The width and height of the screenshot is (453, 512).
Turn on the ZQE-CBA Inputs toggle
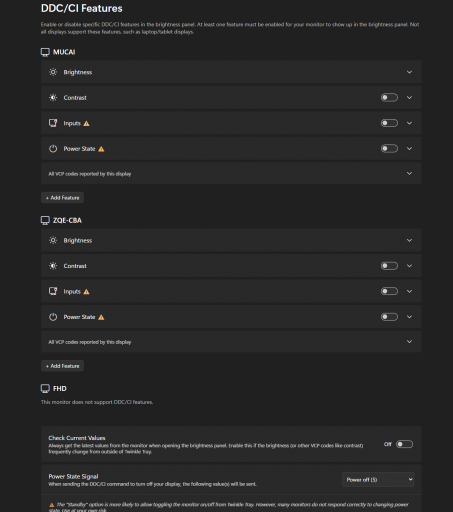(x=389, y=291)
